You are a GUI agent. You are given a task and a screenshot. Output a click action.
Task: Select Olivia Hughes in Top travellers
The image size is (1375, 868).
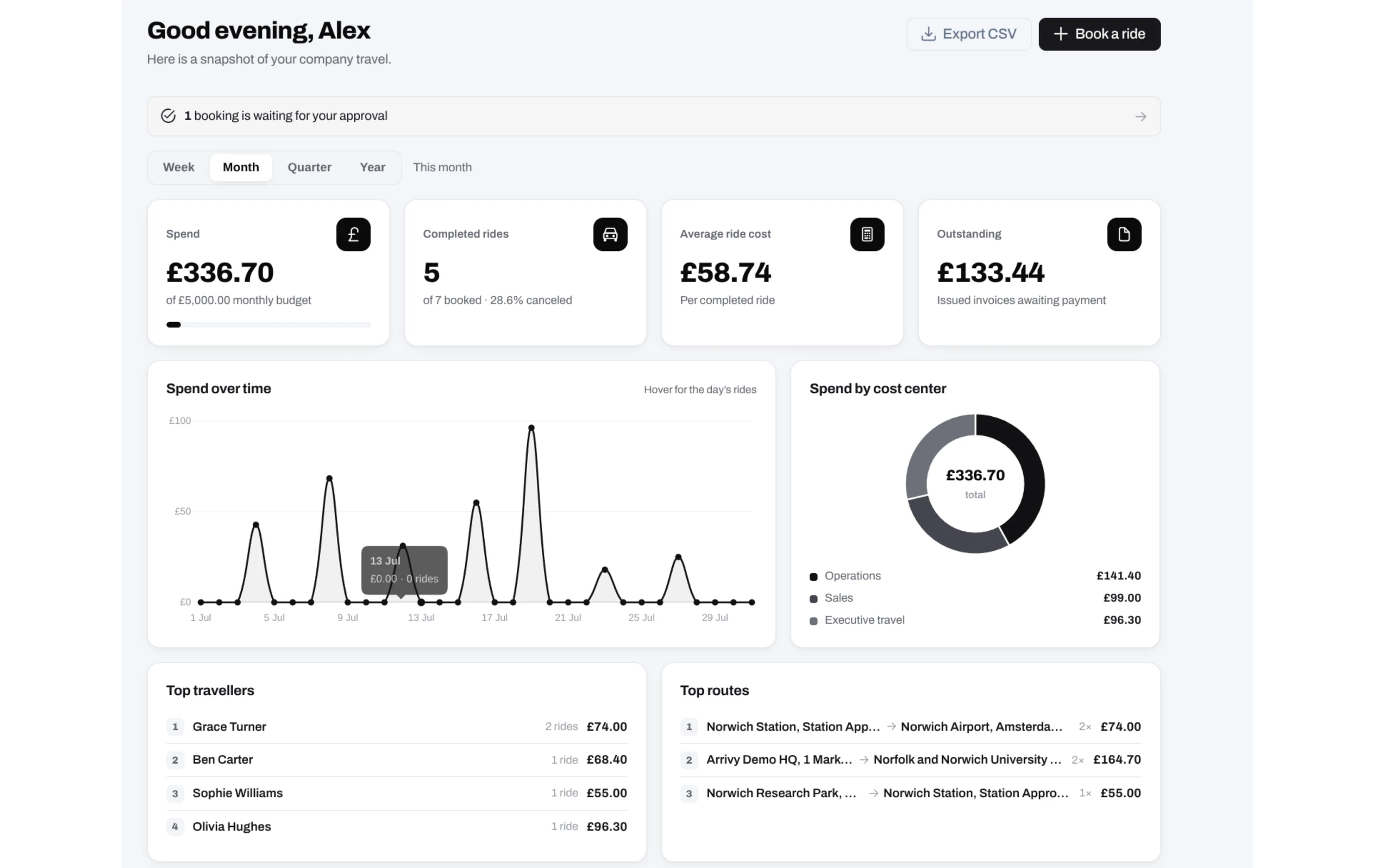coord(397,827)
